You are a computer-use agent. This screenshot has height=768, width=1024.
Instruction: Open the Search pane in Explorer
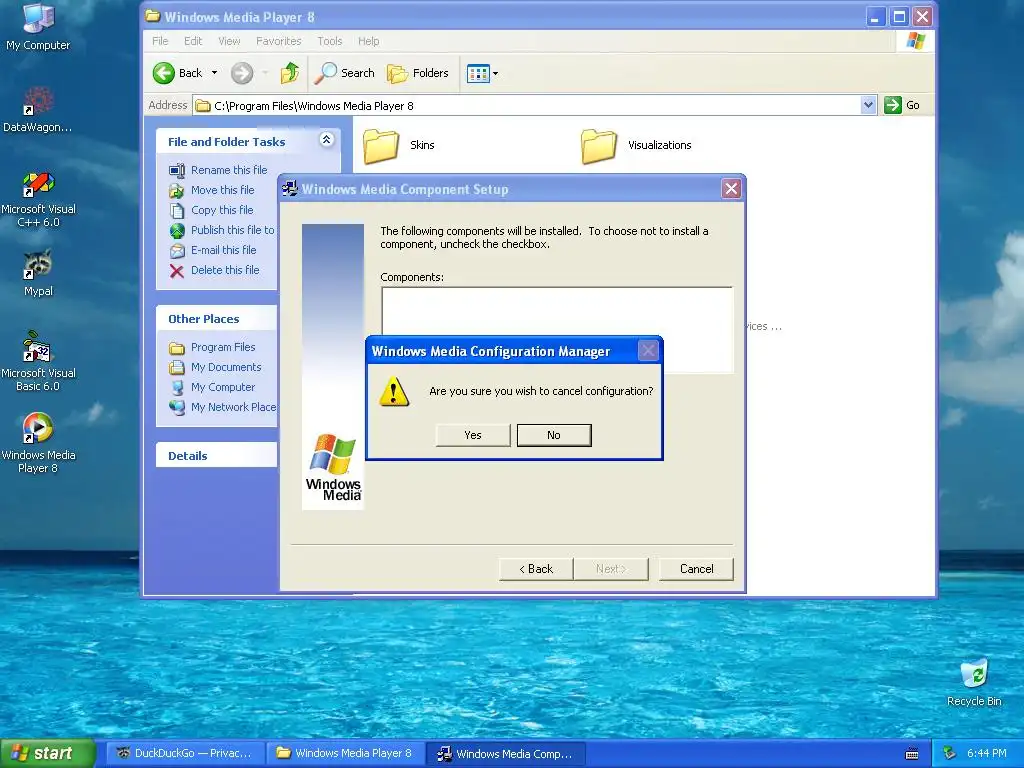pyautogui.click(x=344, y=73)
